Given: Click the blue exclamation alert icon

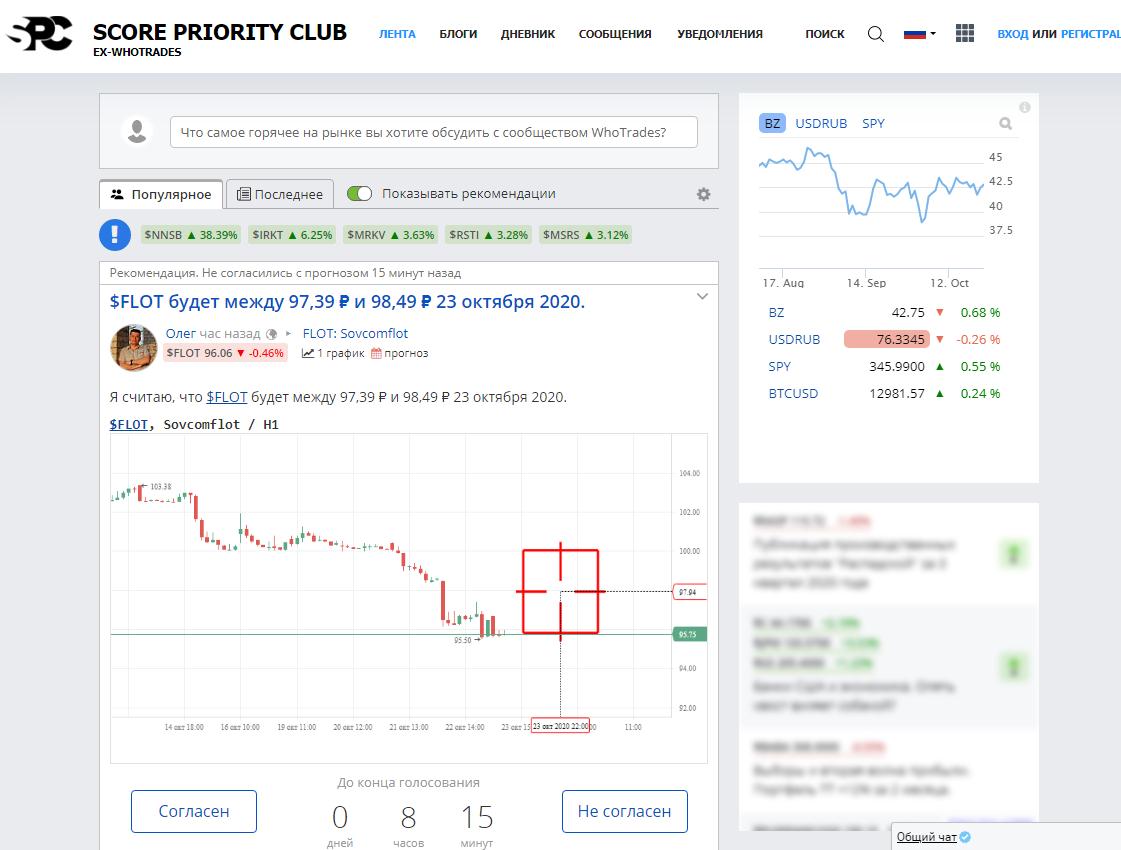Looking at the screenshot, I should 115,235.
